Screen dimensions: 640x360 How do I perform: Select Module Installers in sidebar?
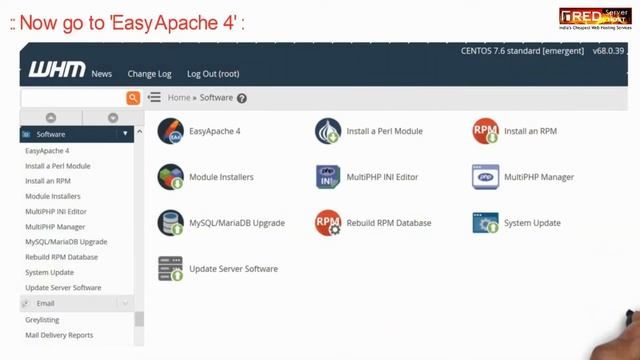pyautogui.click(x=53, y=196)
